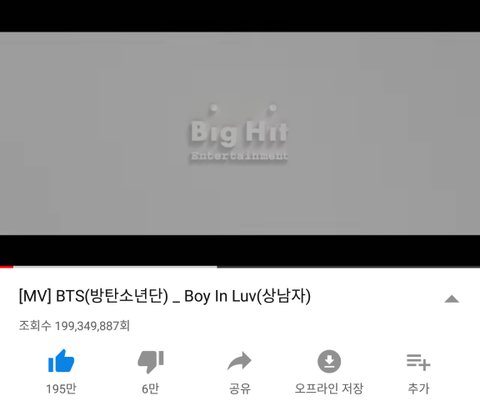The image size is (480, 406).
Task: Expand the video description with the arrow
Action: click(x=452, y=299)
